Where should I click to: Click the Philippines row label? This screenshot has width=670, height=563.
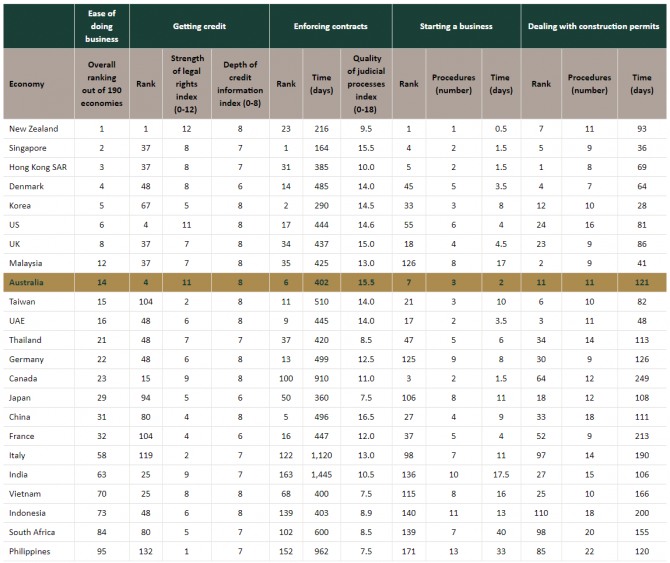click(x=33, y=549)
